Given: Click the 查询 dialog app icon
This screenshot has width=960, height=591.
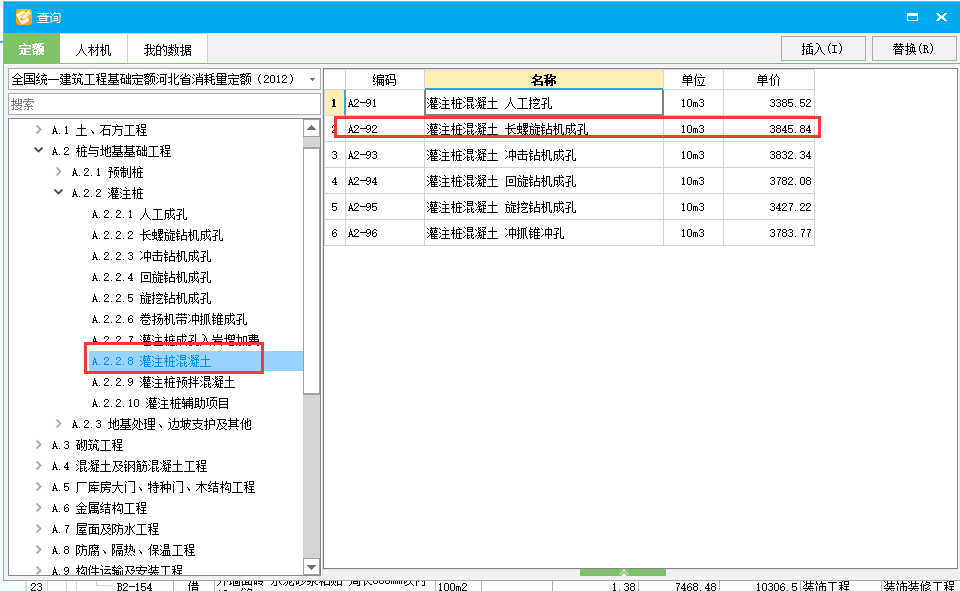Looking at the screenshot, I should pos(23,17).
